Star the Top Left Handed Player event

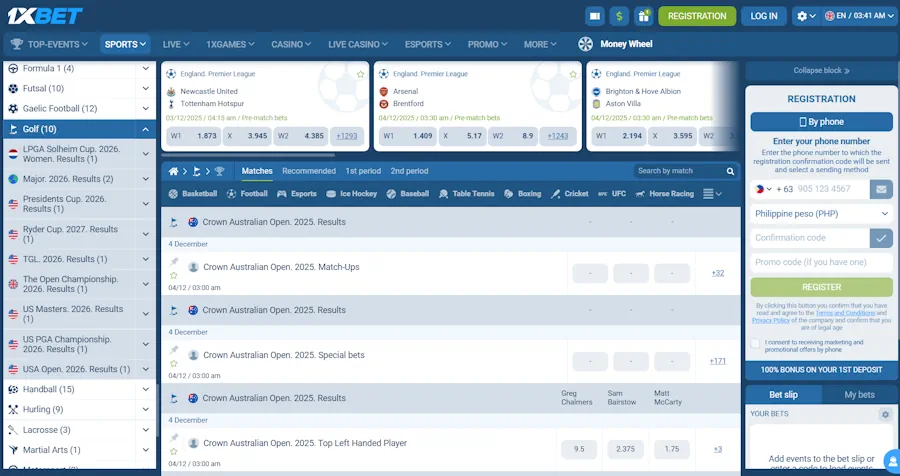point(174,452)
